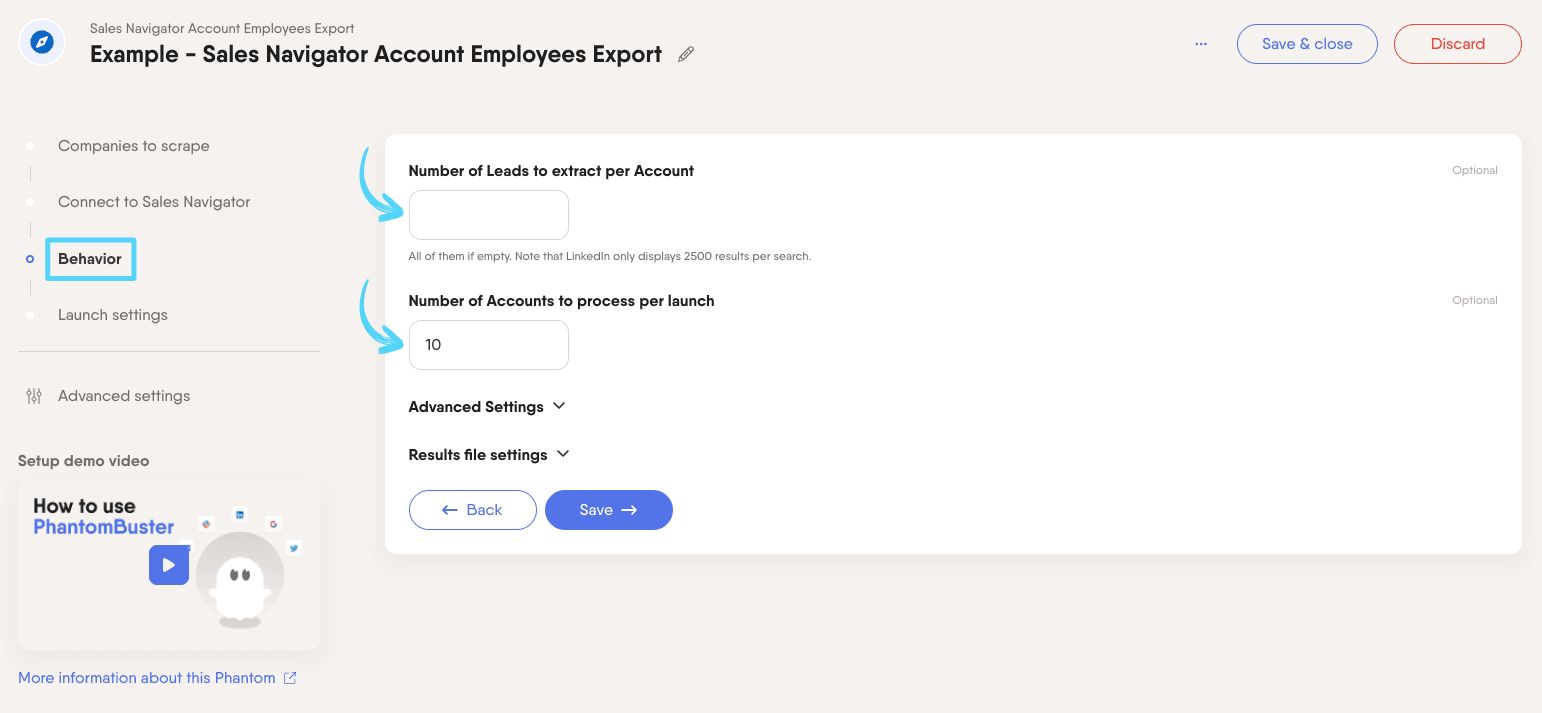Click the Advanced settings sliders icon
This screenshot has width=1542, height=713.
[x=34, y=396]
